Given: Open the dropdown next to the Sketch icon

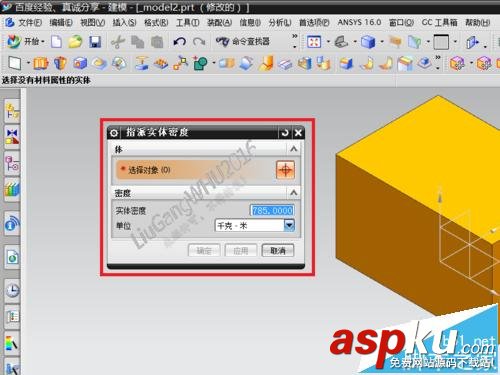Looking at the screenshot, I should 28,63.
